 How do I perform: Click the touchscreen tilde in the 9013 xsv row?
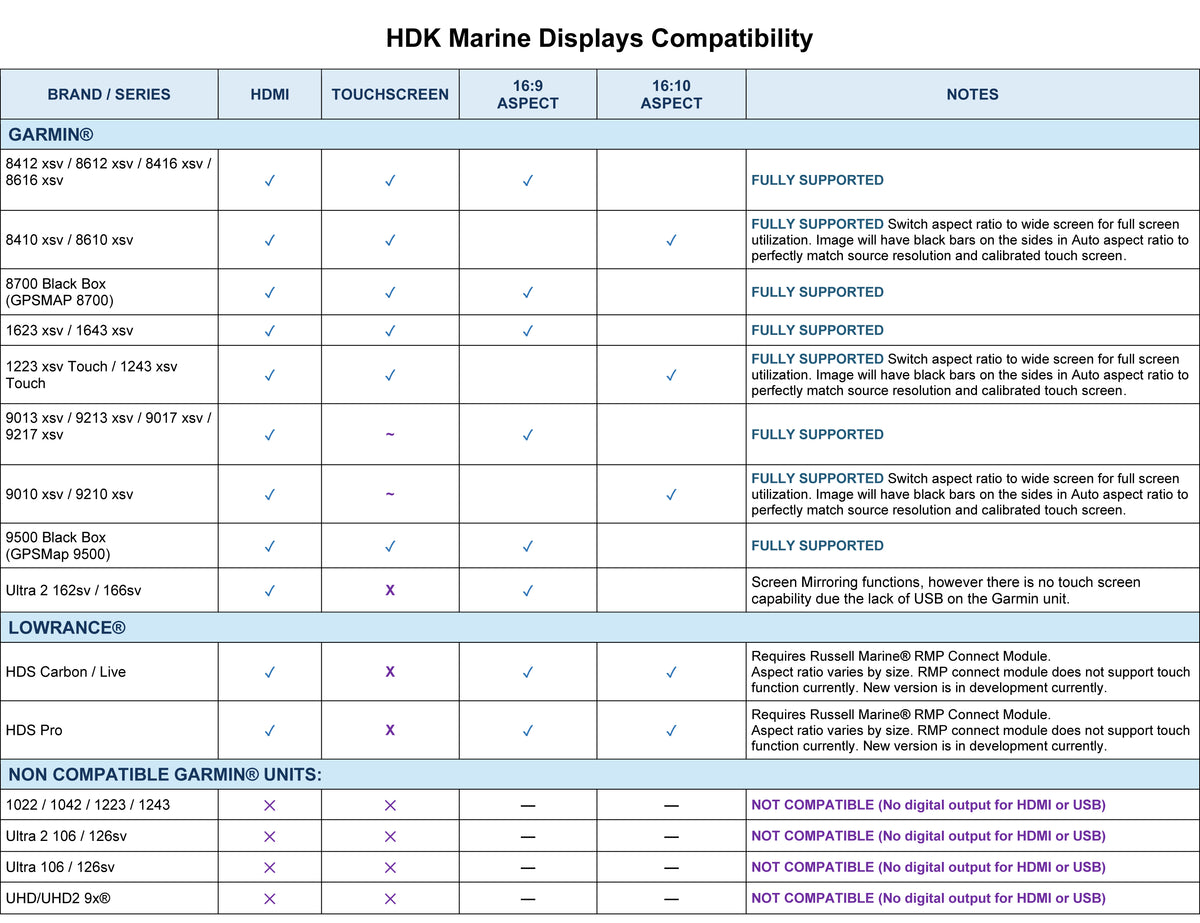[x=390, y=435]
